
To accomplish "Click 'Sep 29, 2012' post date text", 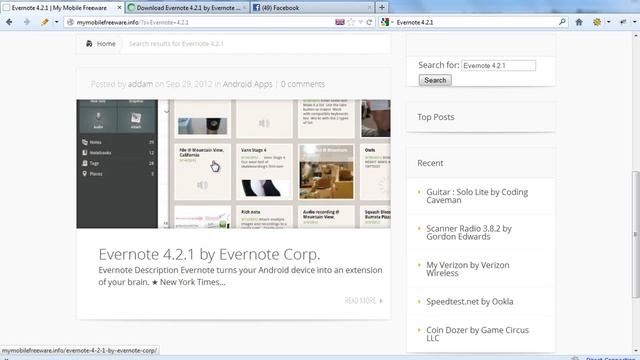I will coord(189,84).
